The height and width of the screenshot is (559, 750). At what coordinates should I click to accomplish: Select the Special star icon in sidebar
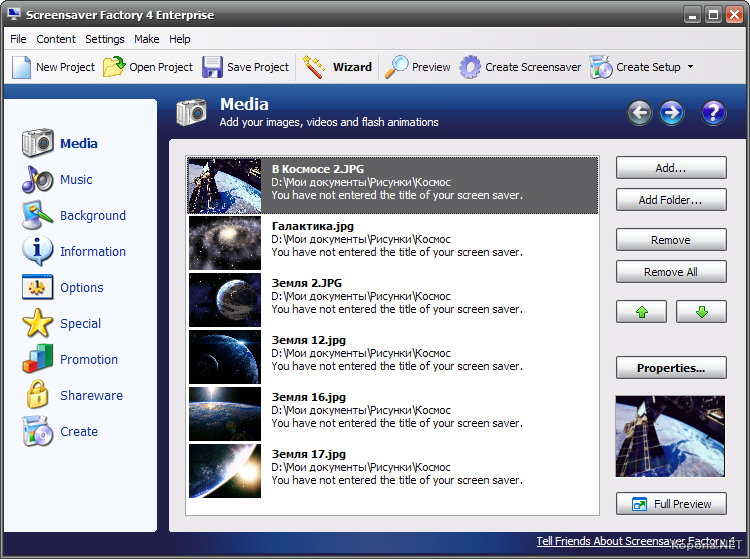[x=37, y=323]
